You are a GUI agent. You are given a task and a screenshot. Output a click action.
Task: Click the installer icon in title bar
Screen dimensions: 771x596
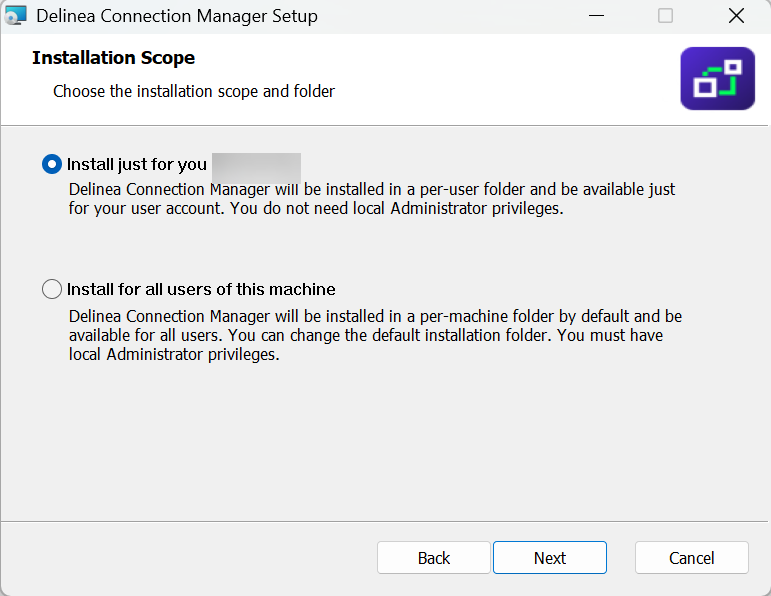(x=15, y=16)
